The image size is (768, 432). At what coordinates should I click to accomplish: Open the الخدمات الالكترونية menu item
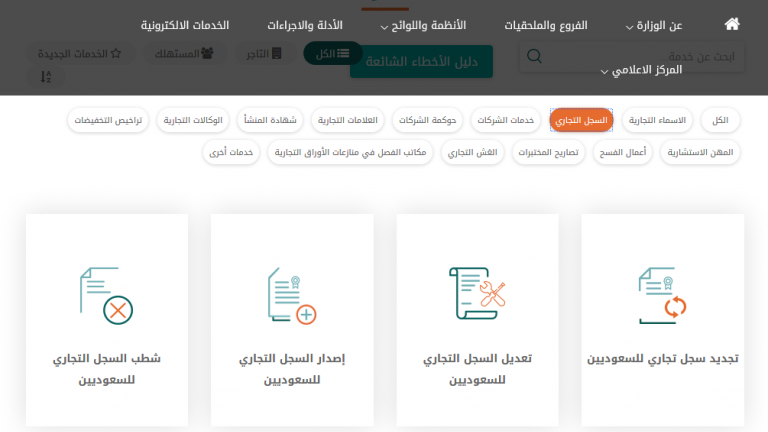click(x=185, y=25)
